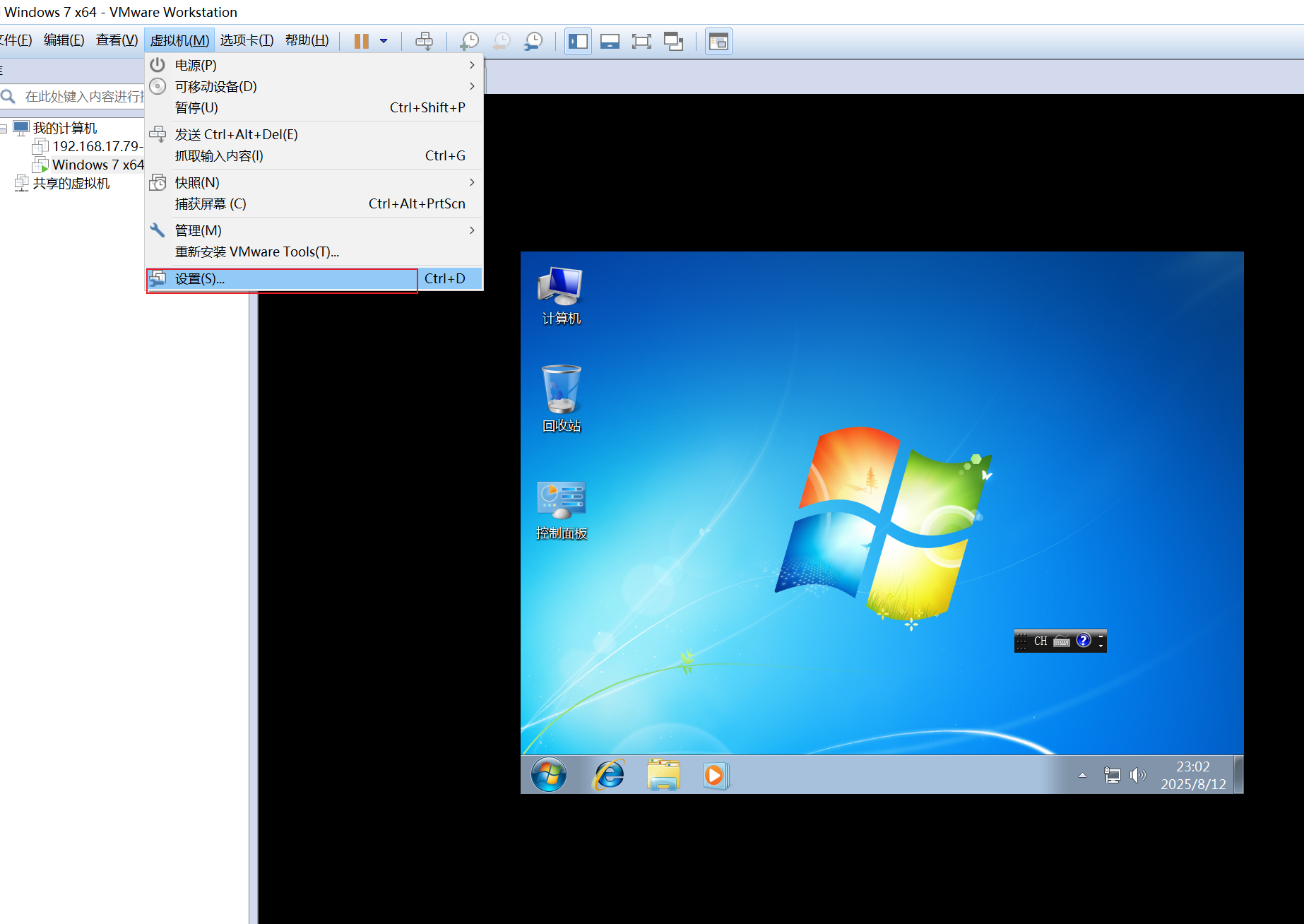
Task: Choose 捕获屏幕 (C) menu entry
Action: pos(314,203)
